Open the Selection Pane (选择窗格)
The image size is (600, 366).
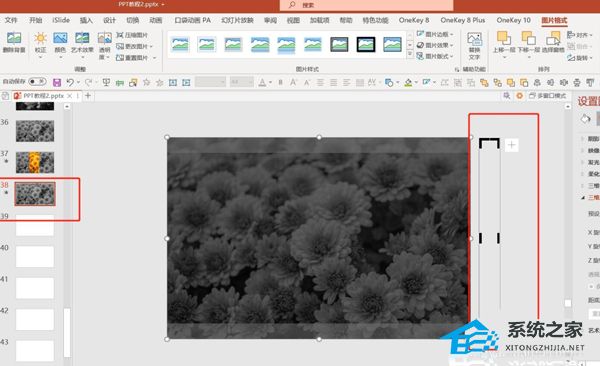[553, 43]
